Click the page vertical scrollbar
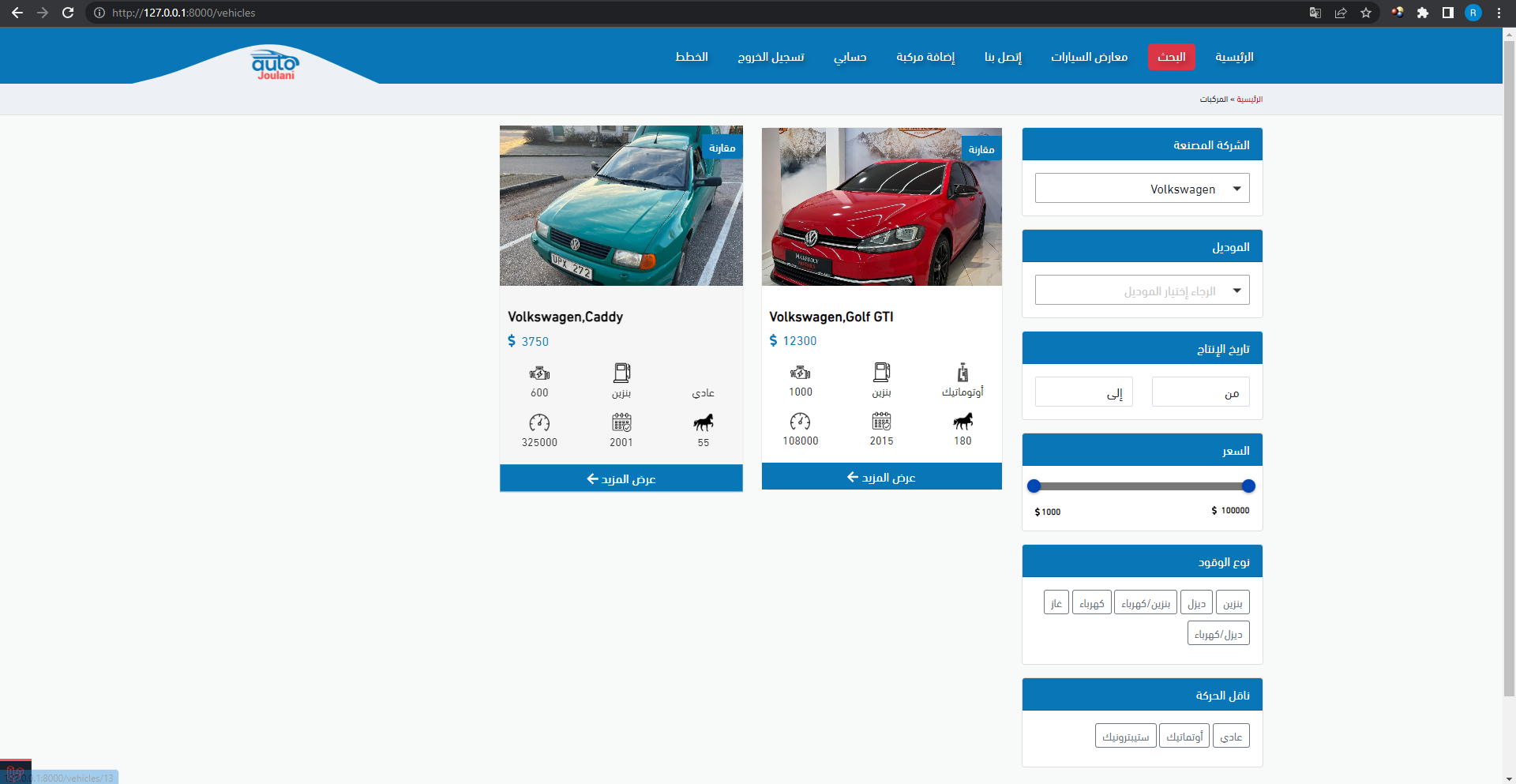This screenshot has height=784, width=1516. [x=1509, y=368]
